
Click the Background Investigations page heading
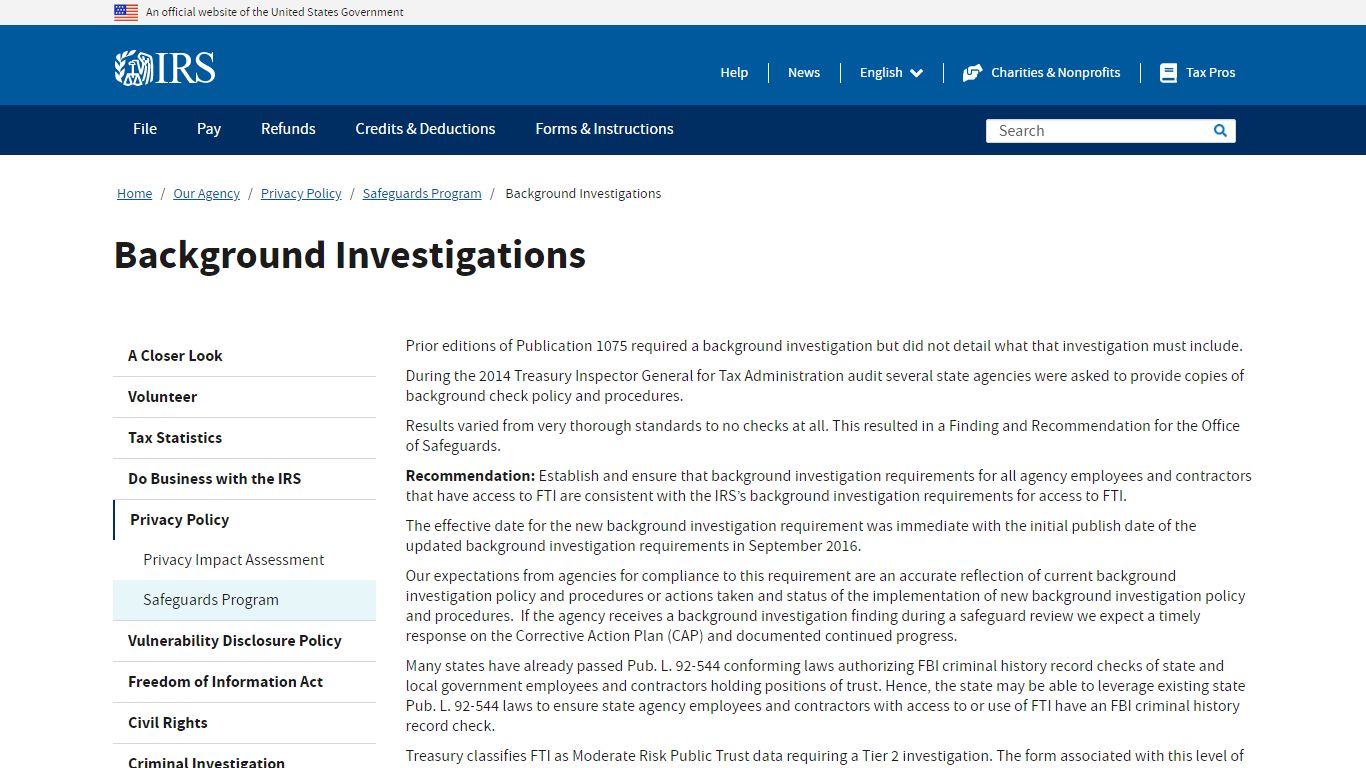pos(350,256)
